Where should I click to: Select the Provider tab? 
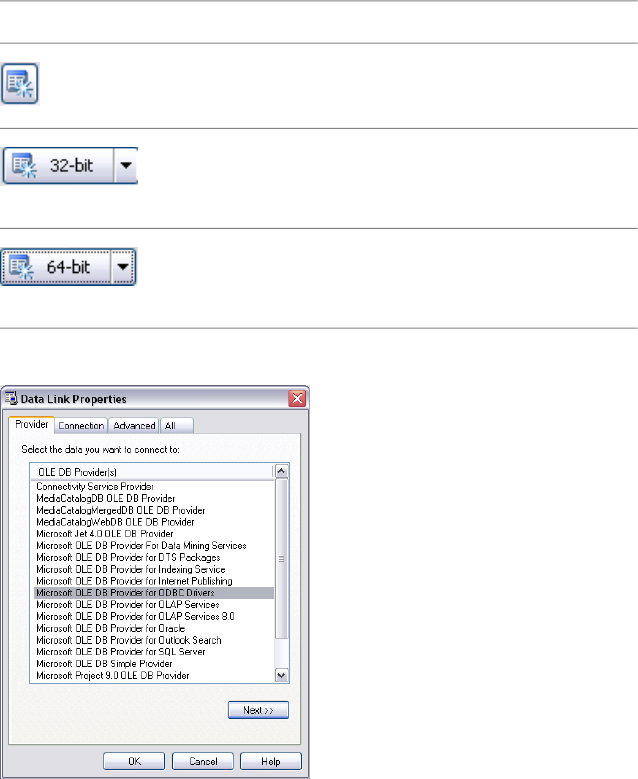tap(31, 424)
